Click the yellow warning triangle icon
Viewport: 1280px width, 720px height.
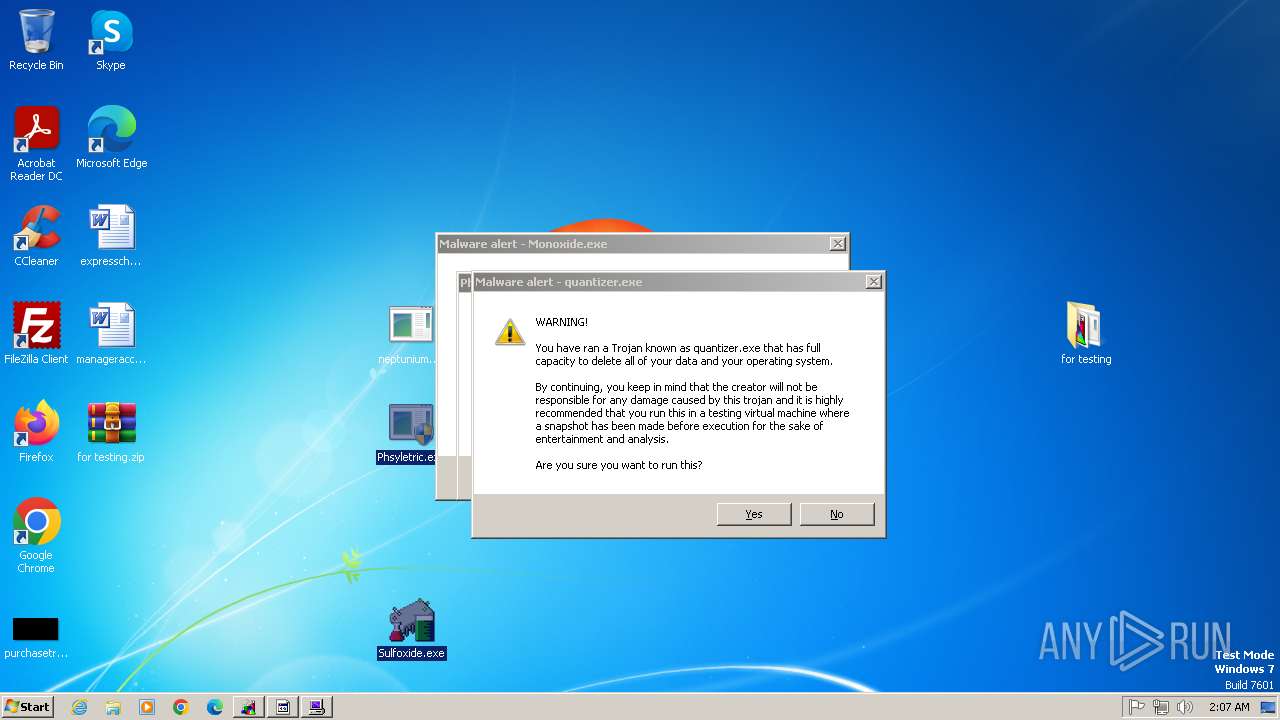pos(510,331)
